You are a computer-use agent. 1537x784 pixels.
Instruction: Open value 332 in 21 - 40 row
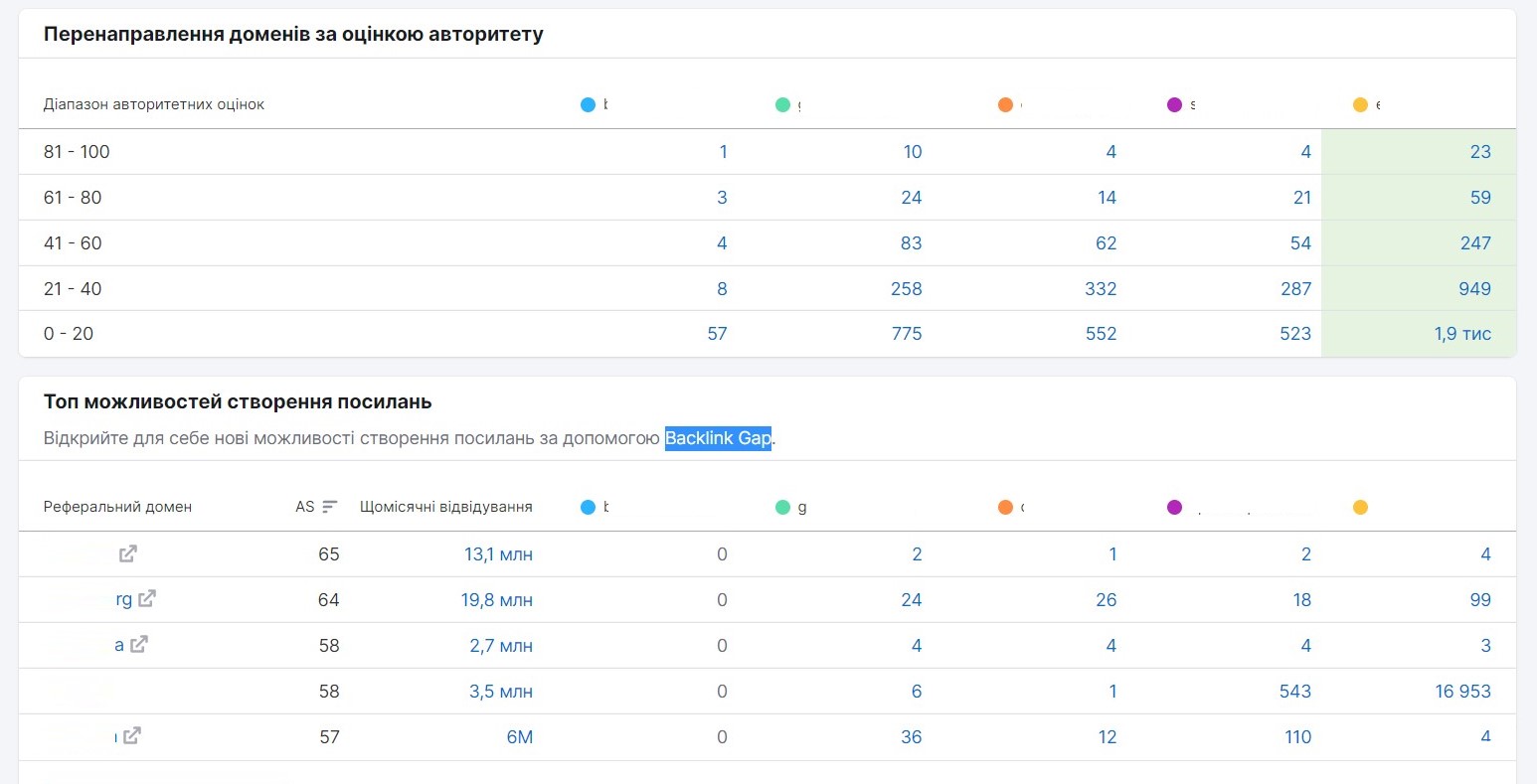(x=1101, y=289)
